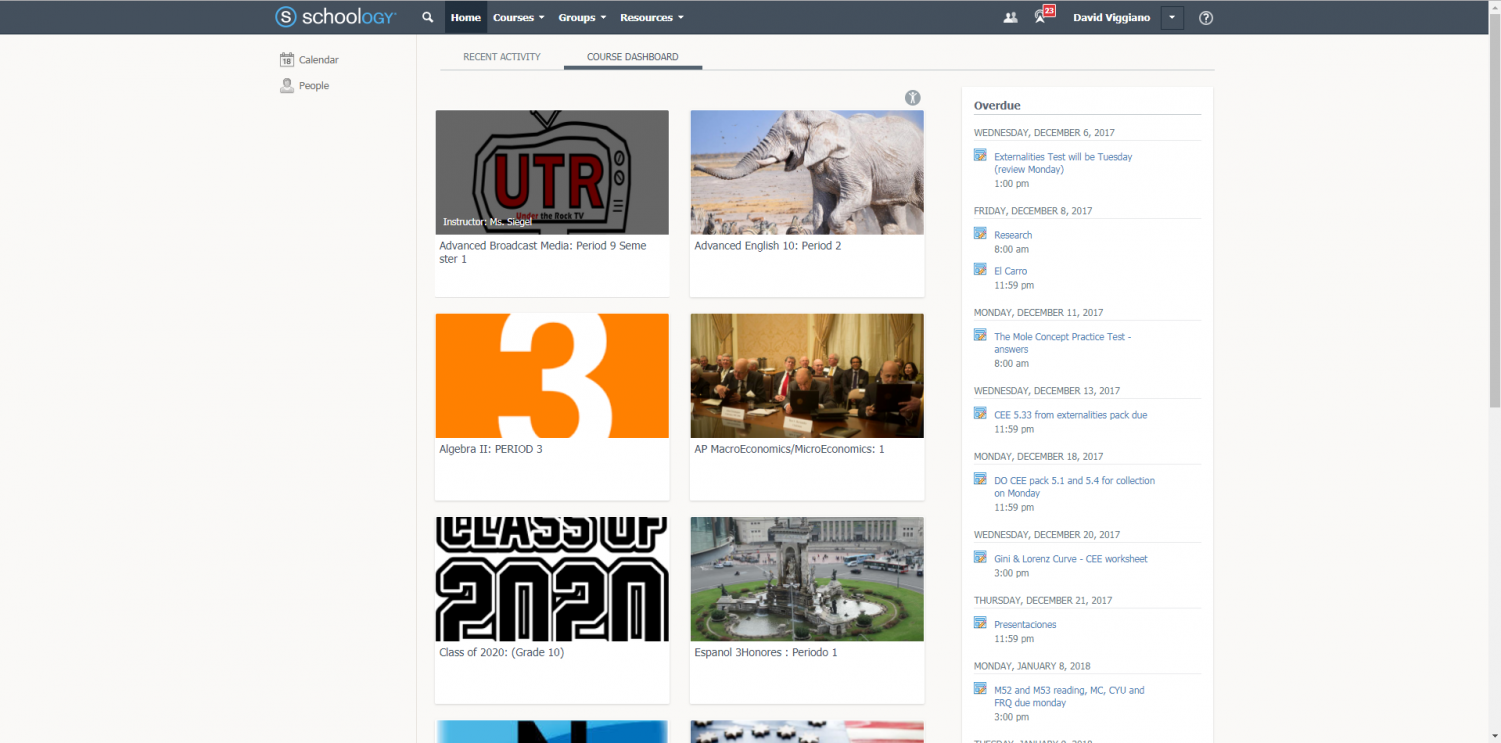The image size is (1501, 743).
Task: Open David Viggiano profile link
Action: click(1111, 17)
